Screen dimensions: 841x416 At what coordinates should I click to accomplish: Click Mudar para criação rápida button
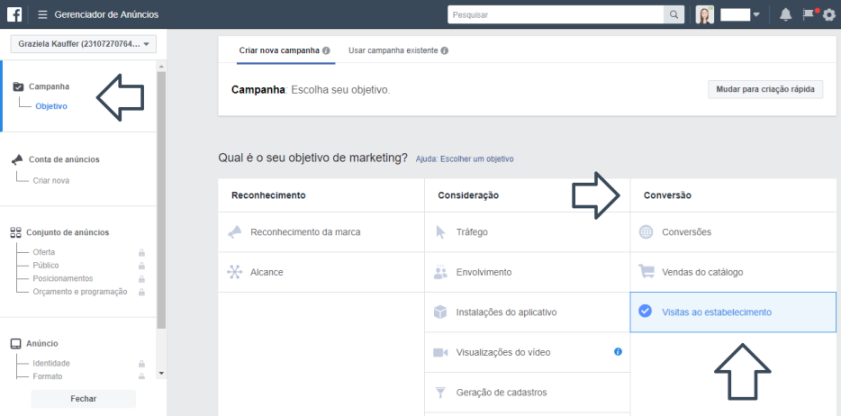[x=765, y=90]
